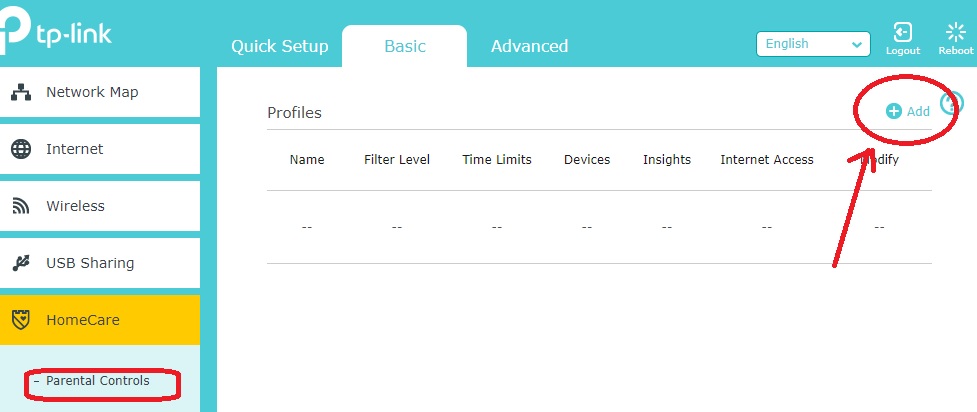Select the Basic tab
977x412 pixels.
pos(404,46)
